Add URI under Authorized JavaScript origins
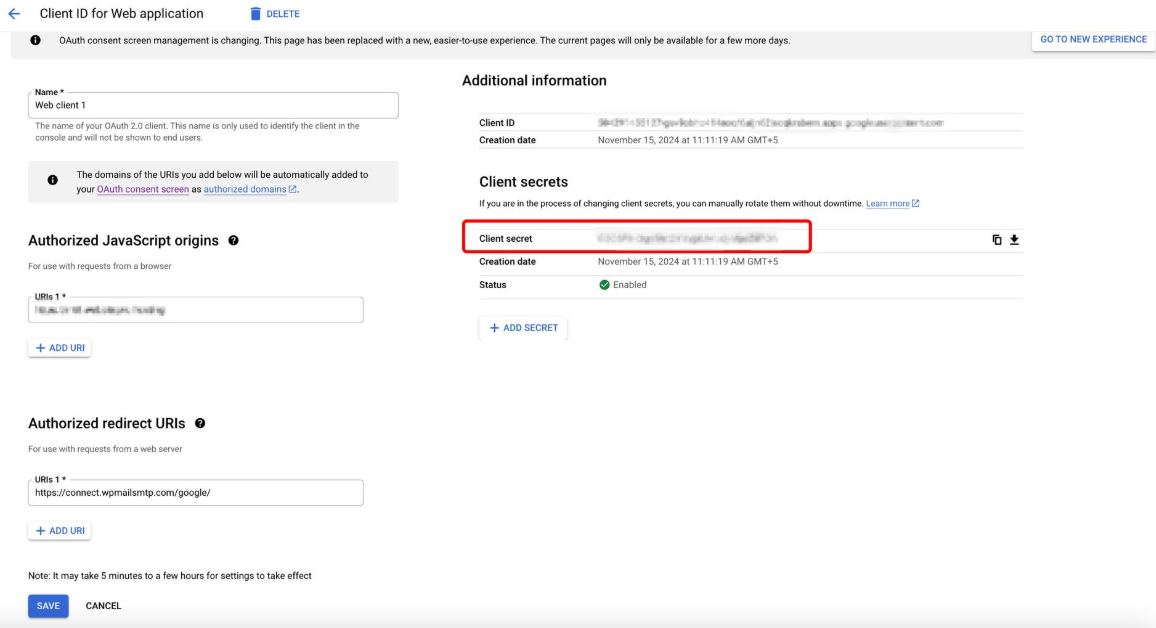1156x628 pixels. (60, 348)
